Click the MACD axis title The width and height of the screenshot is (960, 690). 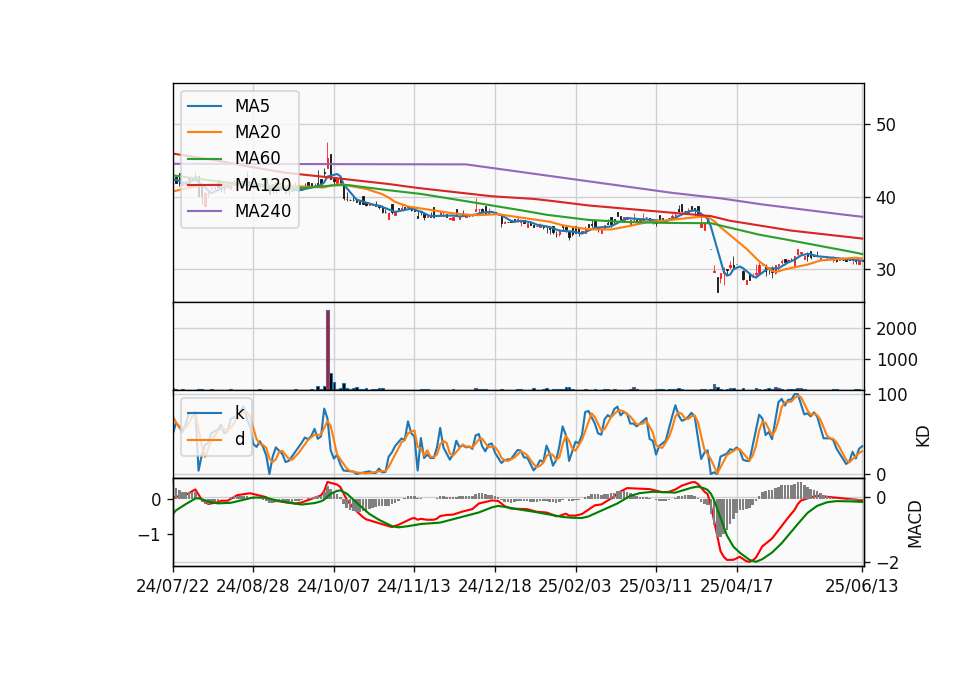click(x=915, y=524)
